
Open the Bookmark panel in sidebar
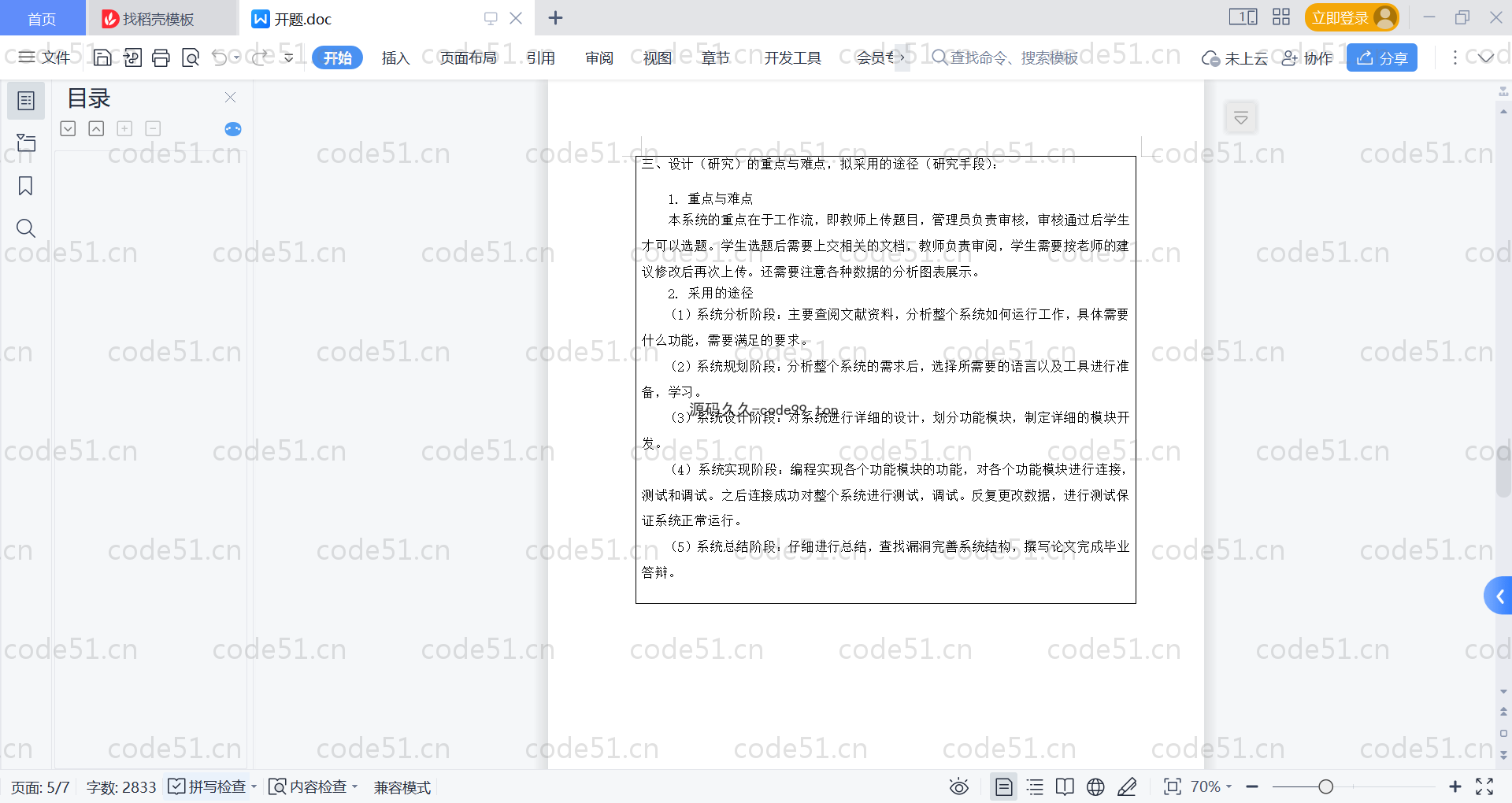[x=25, y=186]
